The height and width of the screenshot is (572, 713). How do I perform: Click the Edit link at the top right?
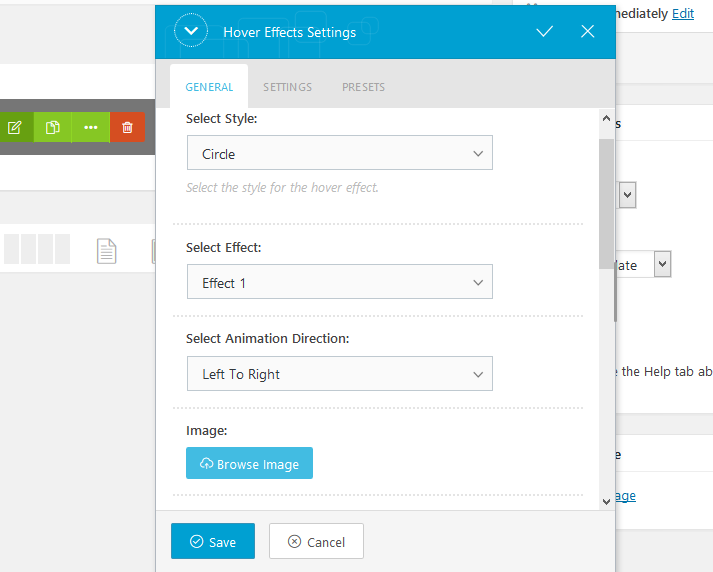coord(683,14)
